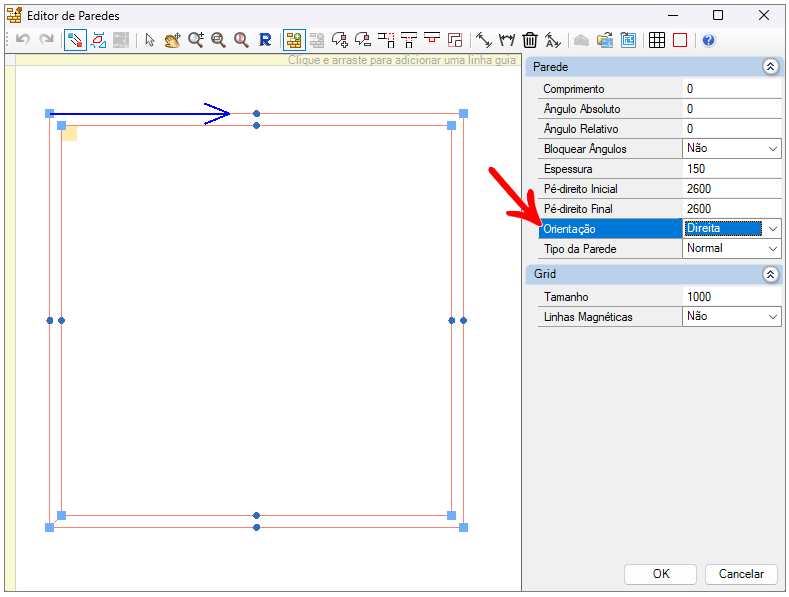Screen dimensions: 789x597
Task: Click the top wall outer midpoint handle
Action: pos(257,114)
